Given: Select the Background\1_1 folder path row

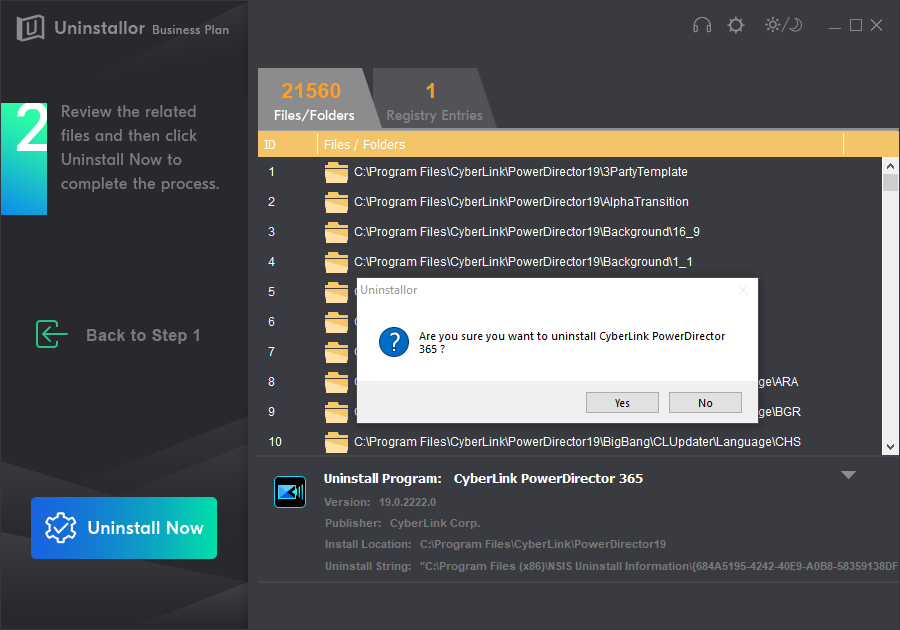Looking at the screenshot, I should pyautogui.click(x=523, y=262).
